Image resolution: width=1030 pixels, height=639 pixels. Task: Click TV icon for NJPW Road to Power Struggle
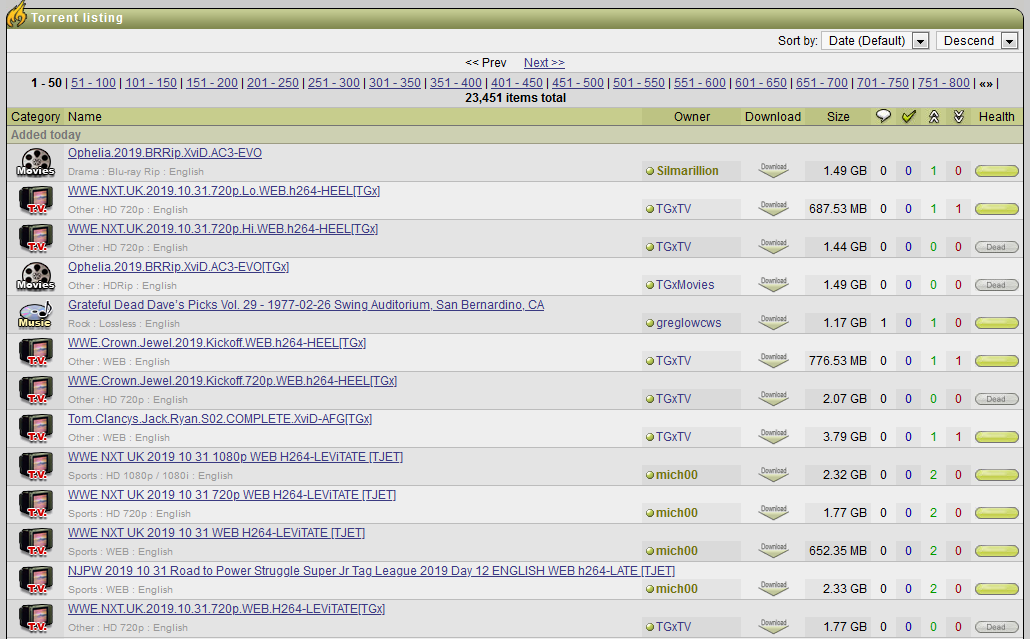pos(35,581)
